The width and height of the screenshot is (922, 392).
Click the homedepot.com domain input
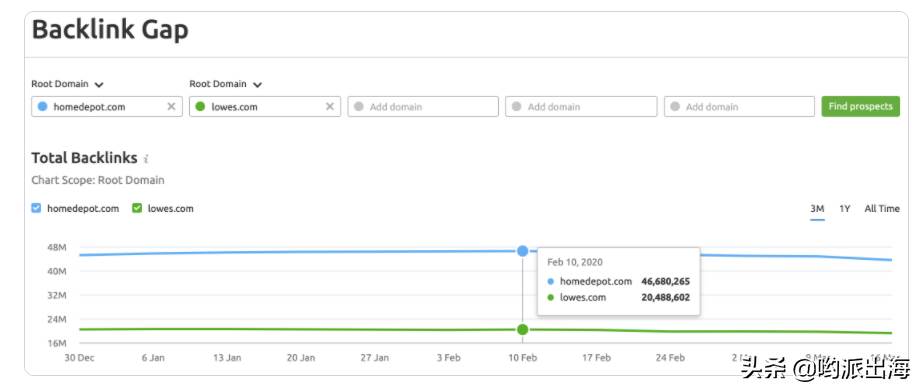(107, 106)
